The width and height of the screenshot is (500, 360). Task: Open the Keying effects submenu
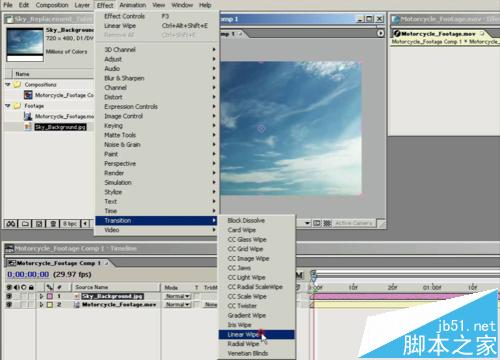tap(157, 126)
